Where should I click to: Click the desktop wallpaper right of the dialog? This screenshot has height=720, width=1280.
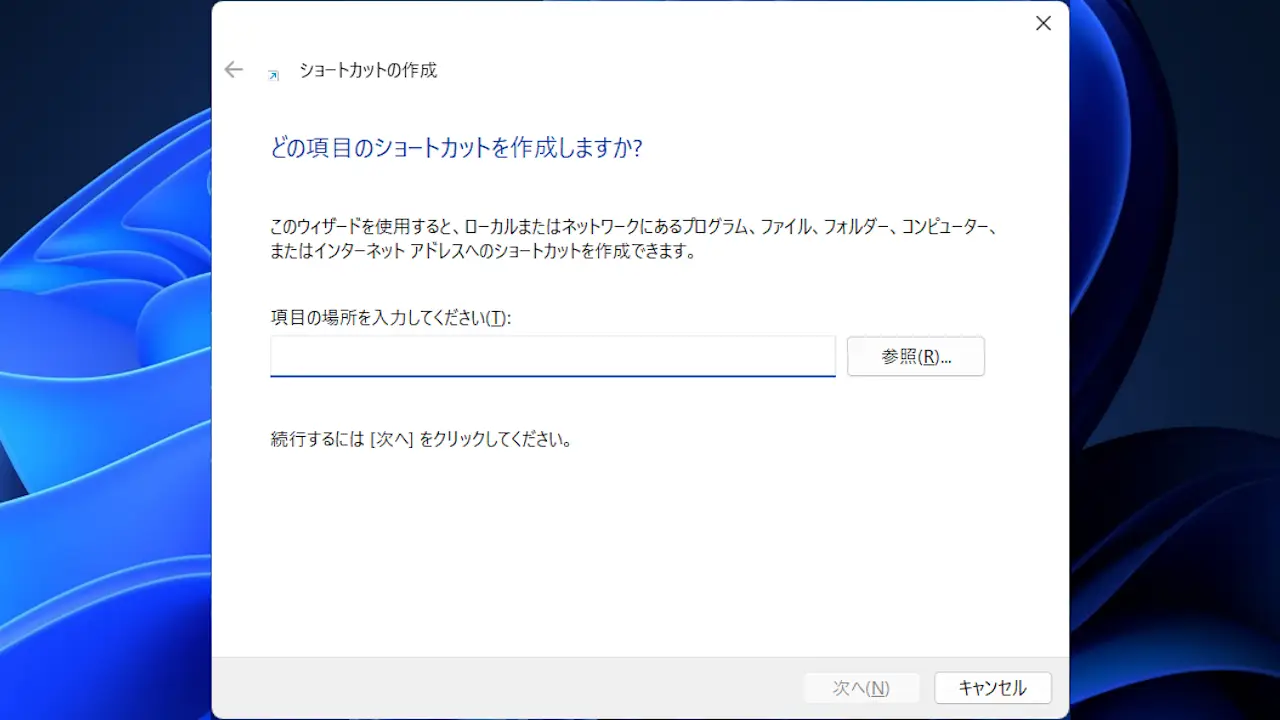tap(1170, 400)
